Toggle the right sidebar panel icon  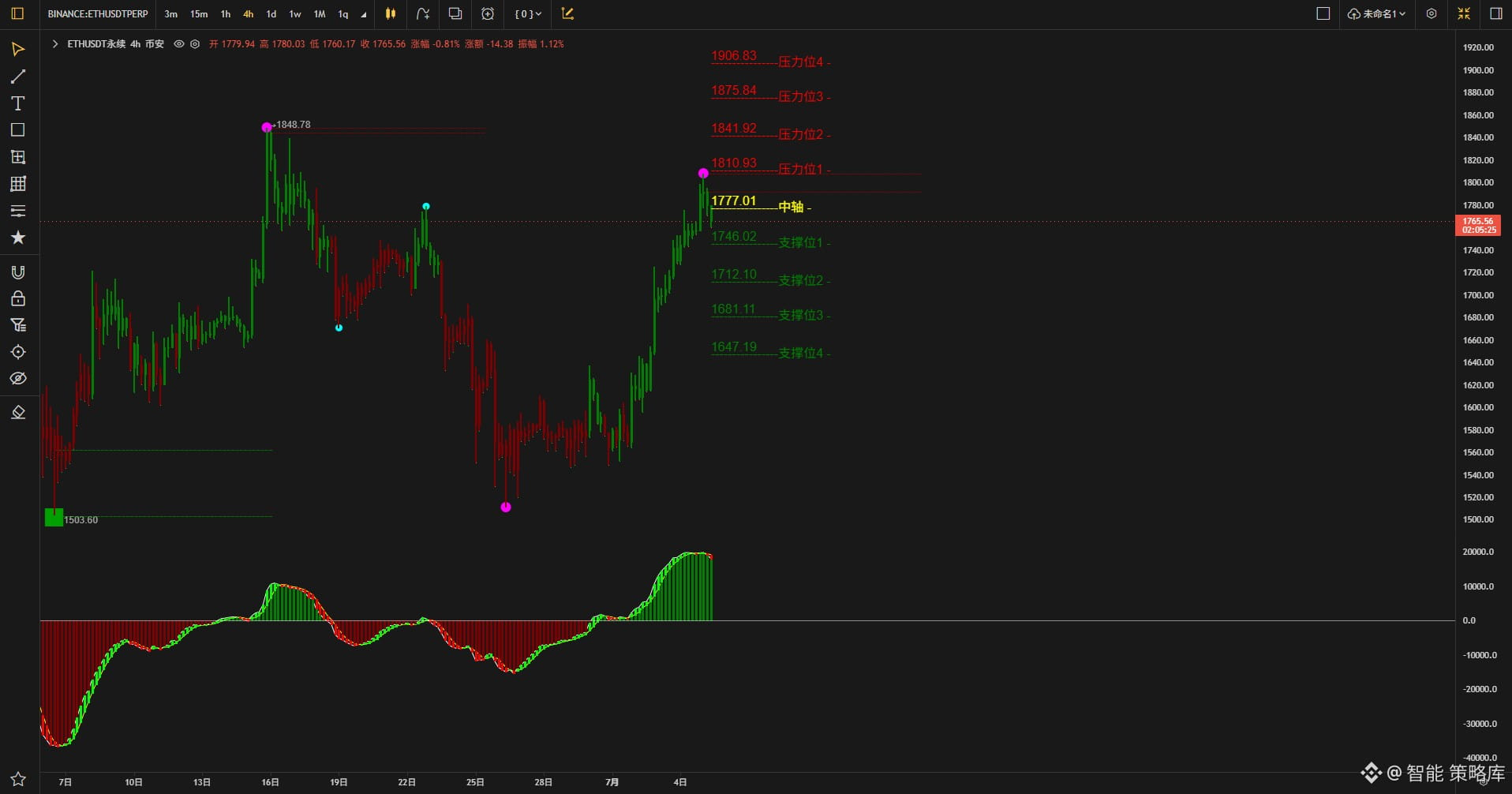tap(1495, 13)
